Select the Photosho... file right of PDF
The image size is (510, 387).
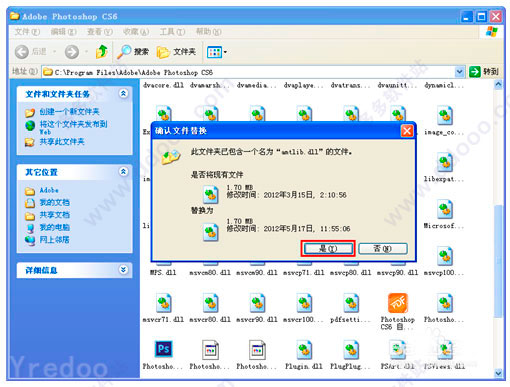(445, 303)
